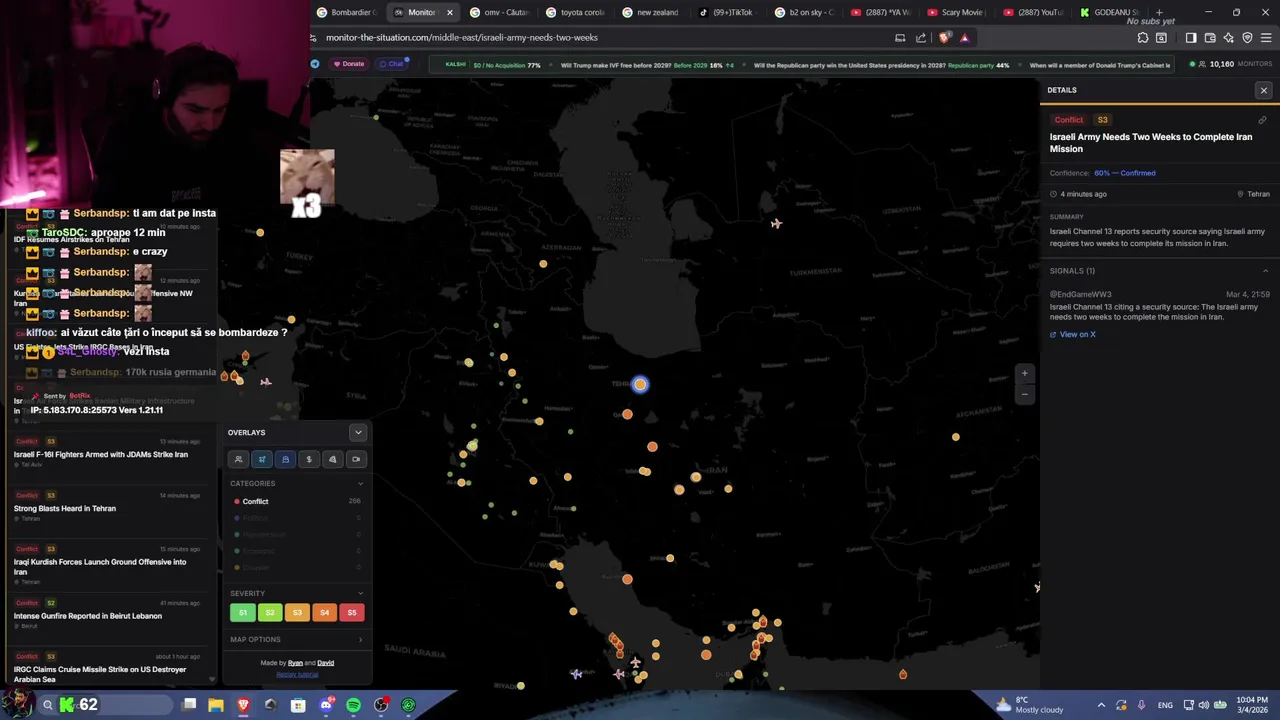Switch to the toyota corolla tab
Screen dimensions: 1280x720
point(575,12)
